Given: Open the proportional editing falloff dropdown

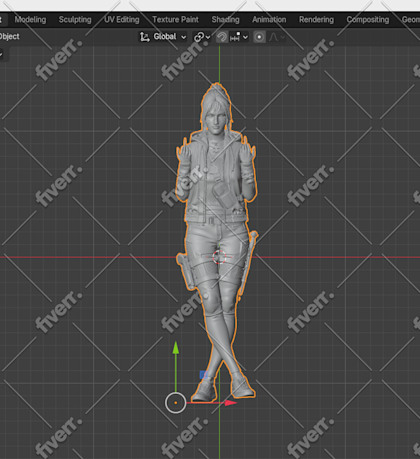Looking at the screenshot, I should point(276,37).
